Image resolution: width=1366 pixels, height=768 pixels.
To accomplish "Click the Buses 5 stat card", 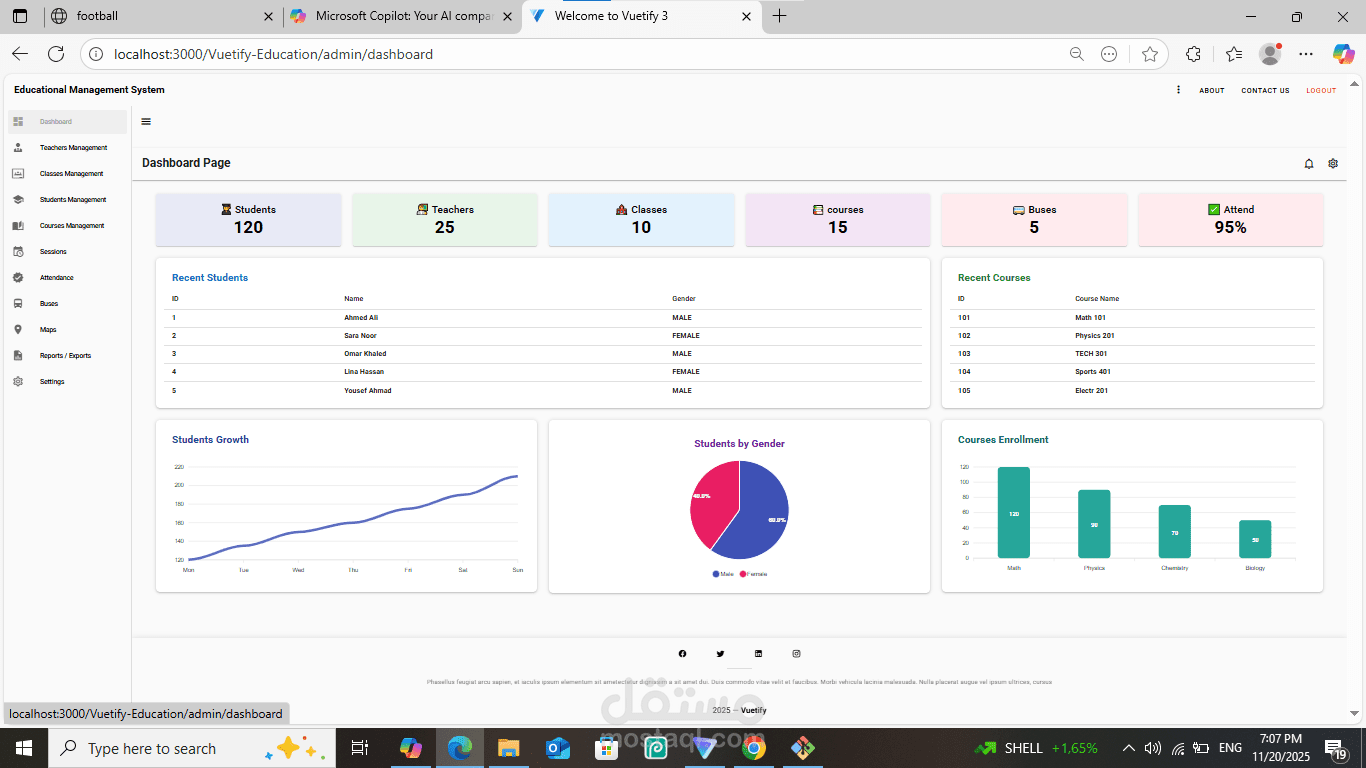I will [1034, 219].
